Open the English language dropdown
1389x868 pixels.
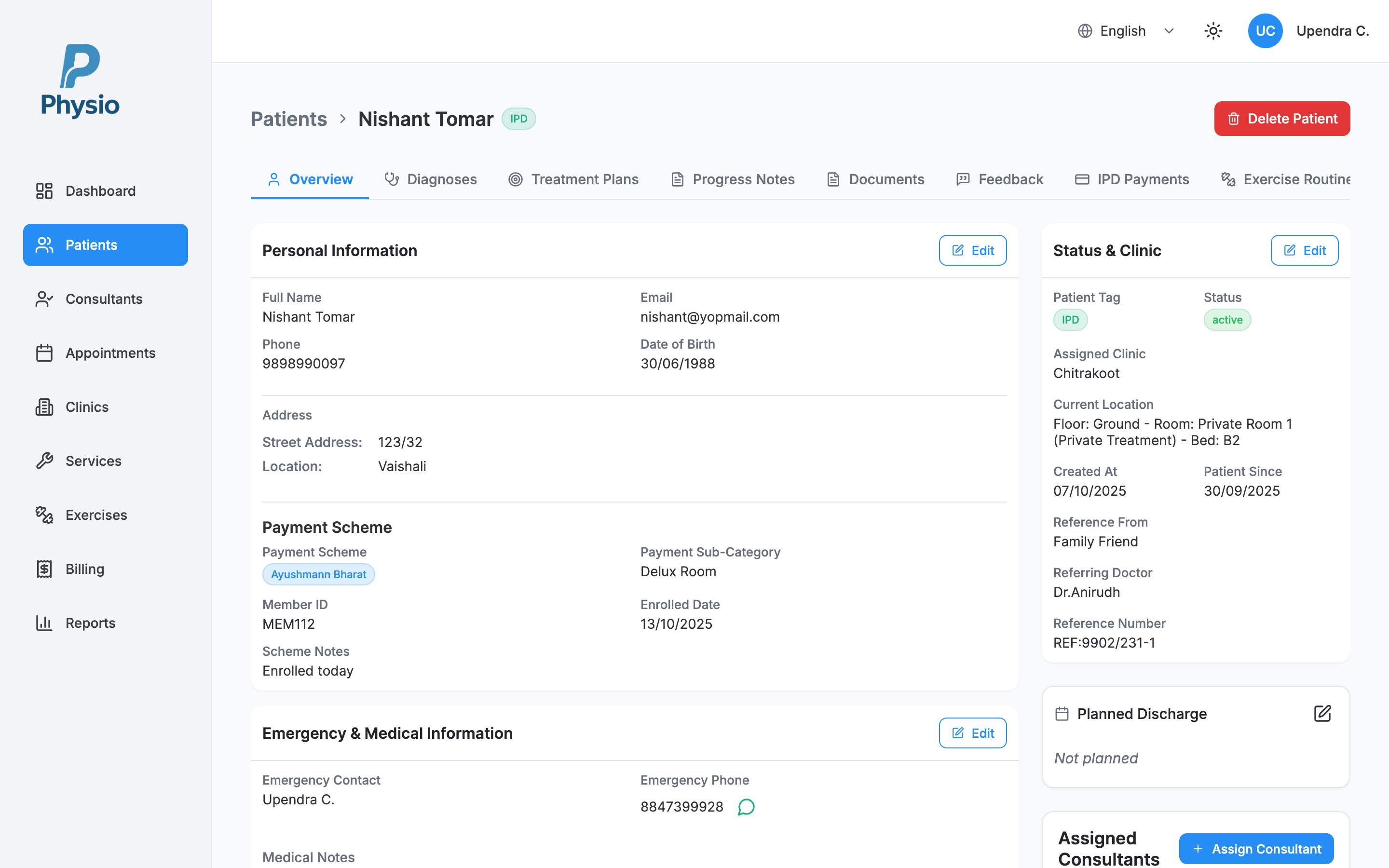(x=1126, y=31)
